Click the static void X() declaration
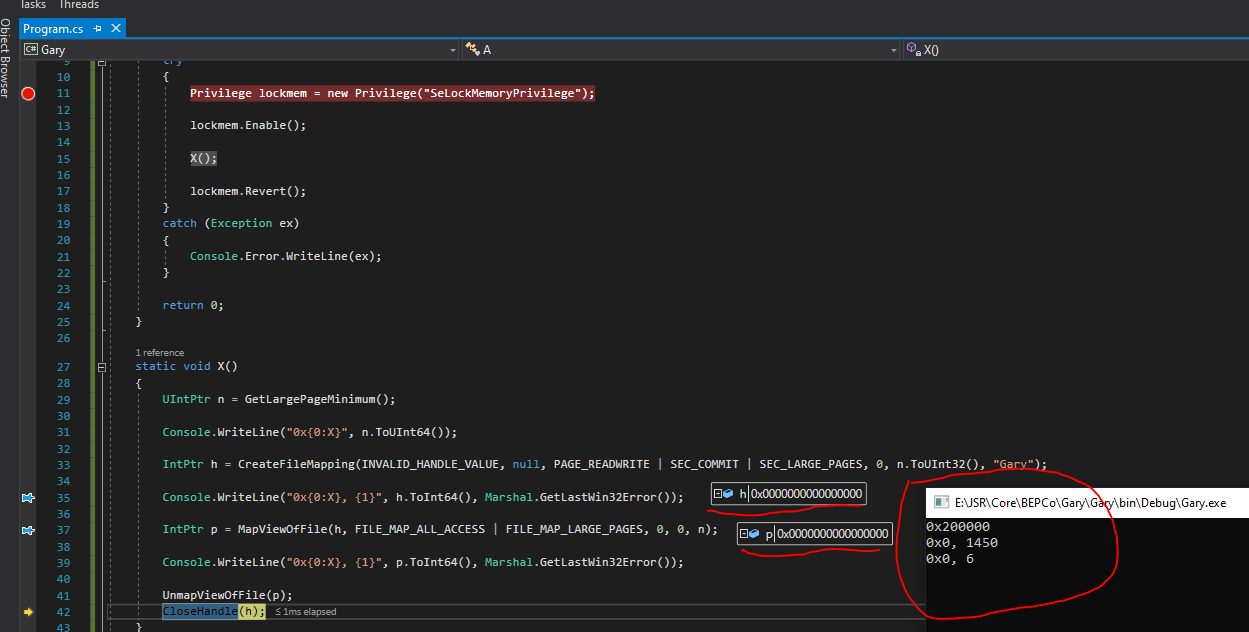1249x632 pixels. point(186,367)
